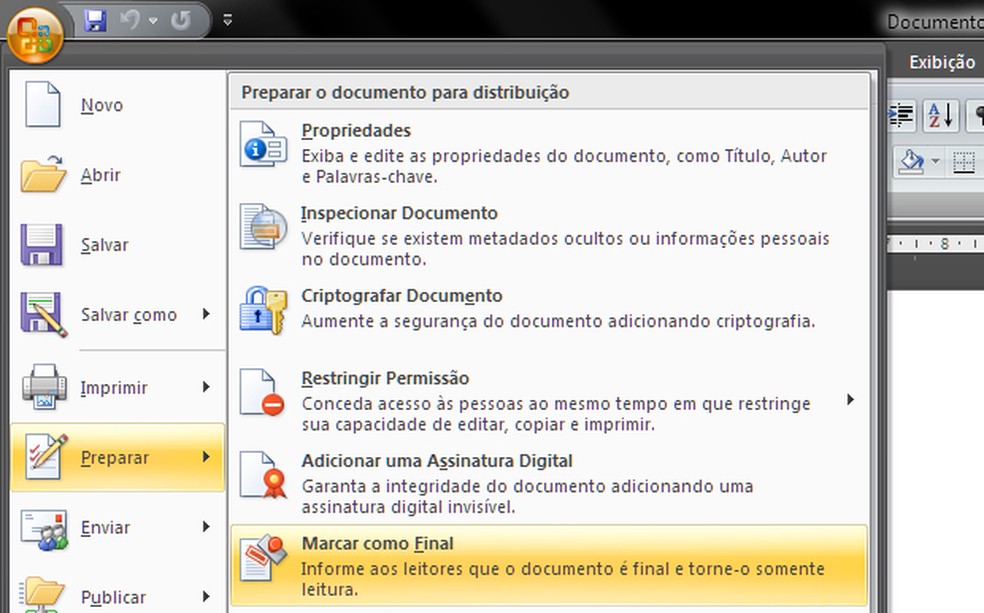Click the Sort A-Z icon in ribbon
Screen dimensions: 984x613
[940, 115]
